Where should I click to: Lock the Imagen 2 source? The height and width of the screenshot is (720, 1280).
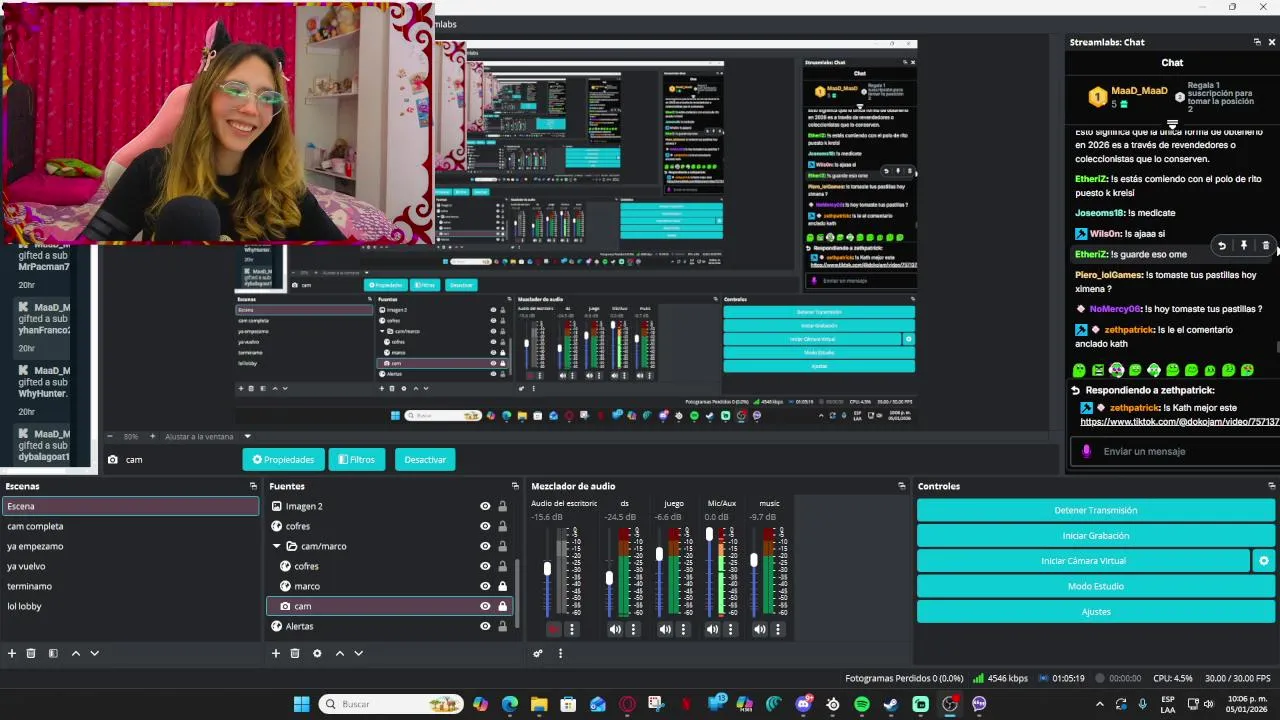click(502, 506)
